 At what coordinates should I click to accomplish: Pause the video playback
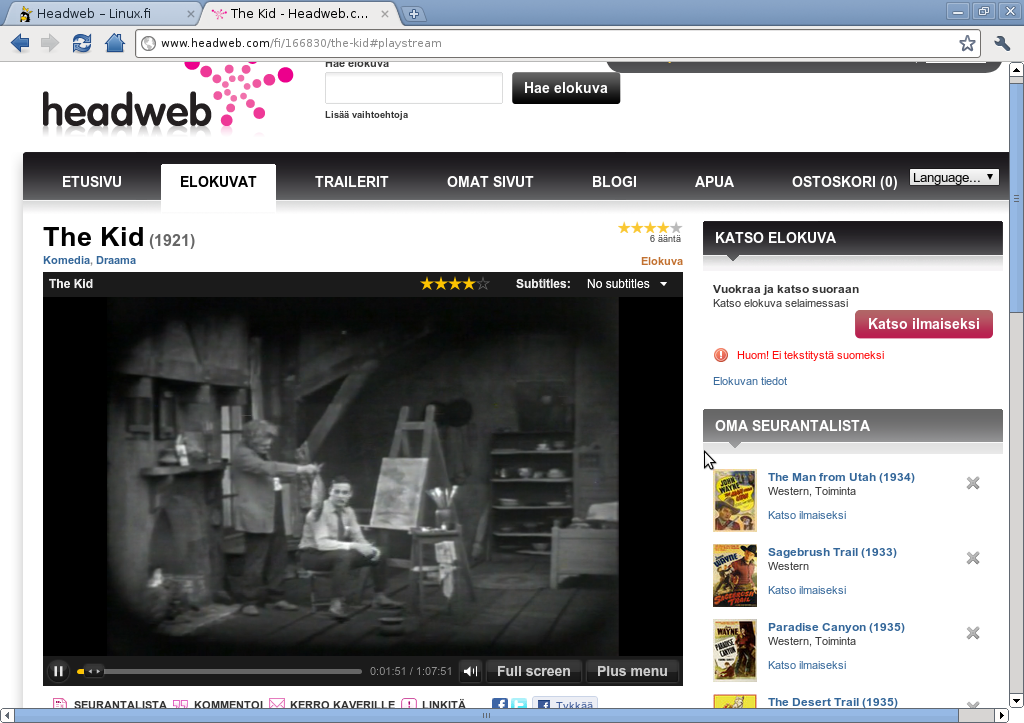(58, 671)
